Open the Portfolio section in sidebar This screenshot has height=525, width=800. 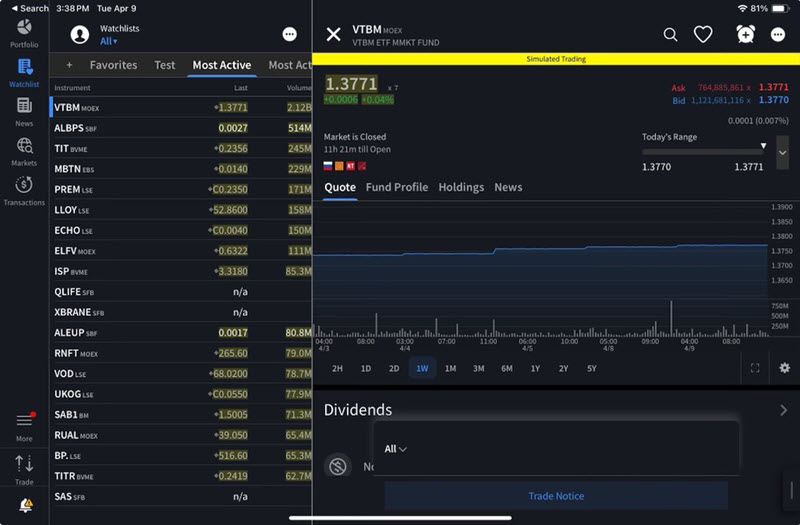click(x=24, y=33)
